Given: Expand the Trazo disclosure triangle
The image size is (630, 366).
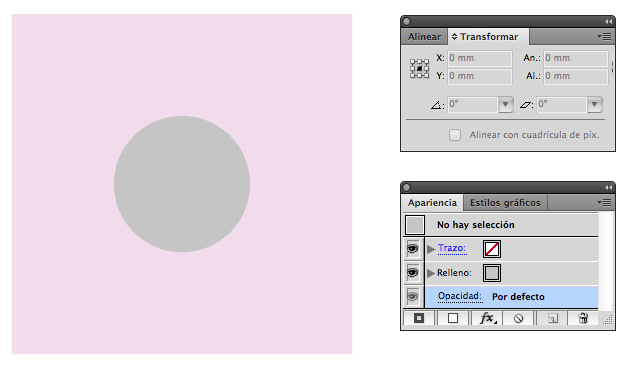Looking at the screenshot, I should [x=431, y=249].
